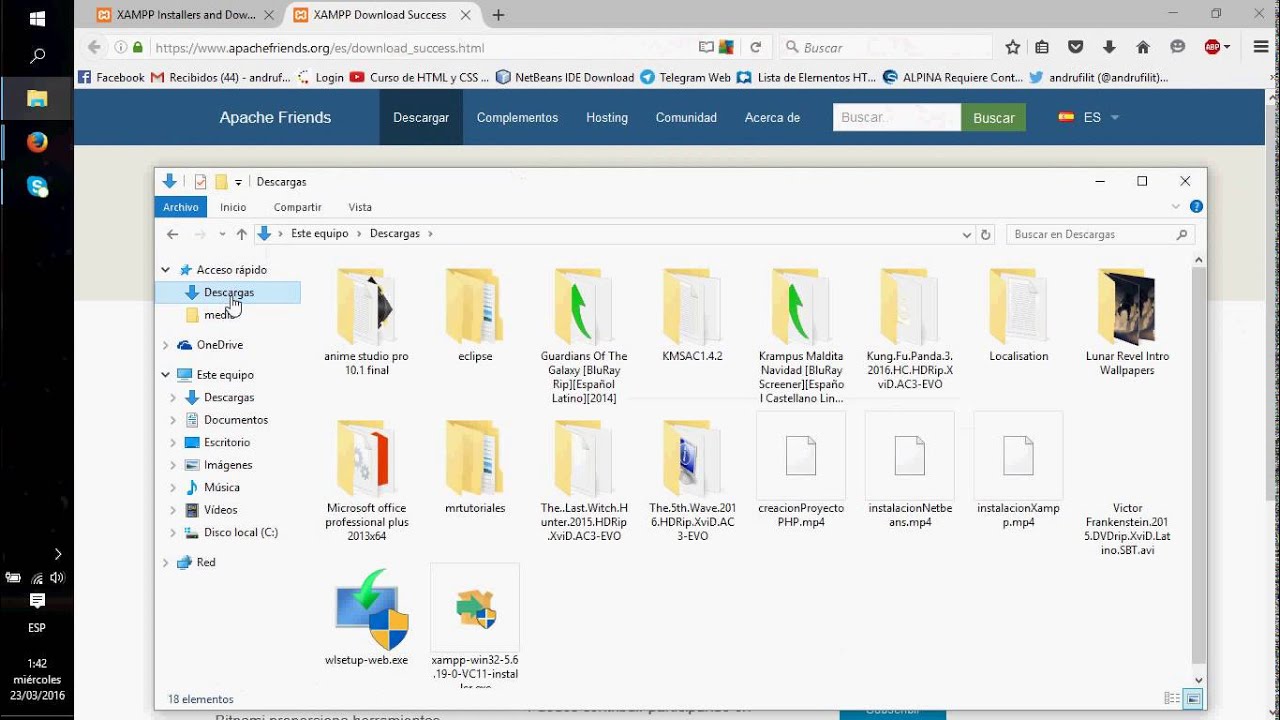Click the properties quick access toolbar icon
Viewport: 1280px width, 720px height.
(x=201, y=182)
